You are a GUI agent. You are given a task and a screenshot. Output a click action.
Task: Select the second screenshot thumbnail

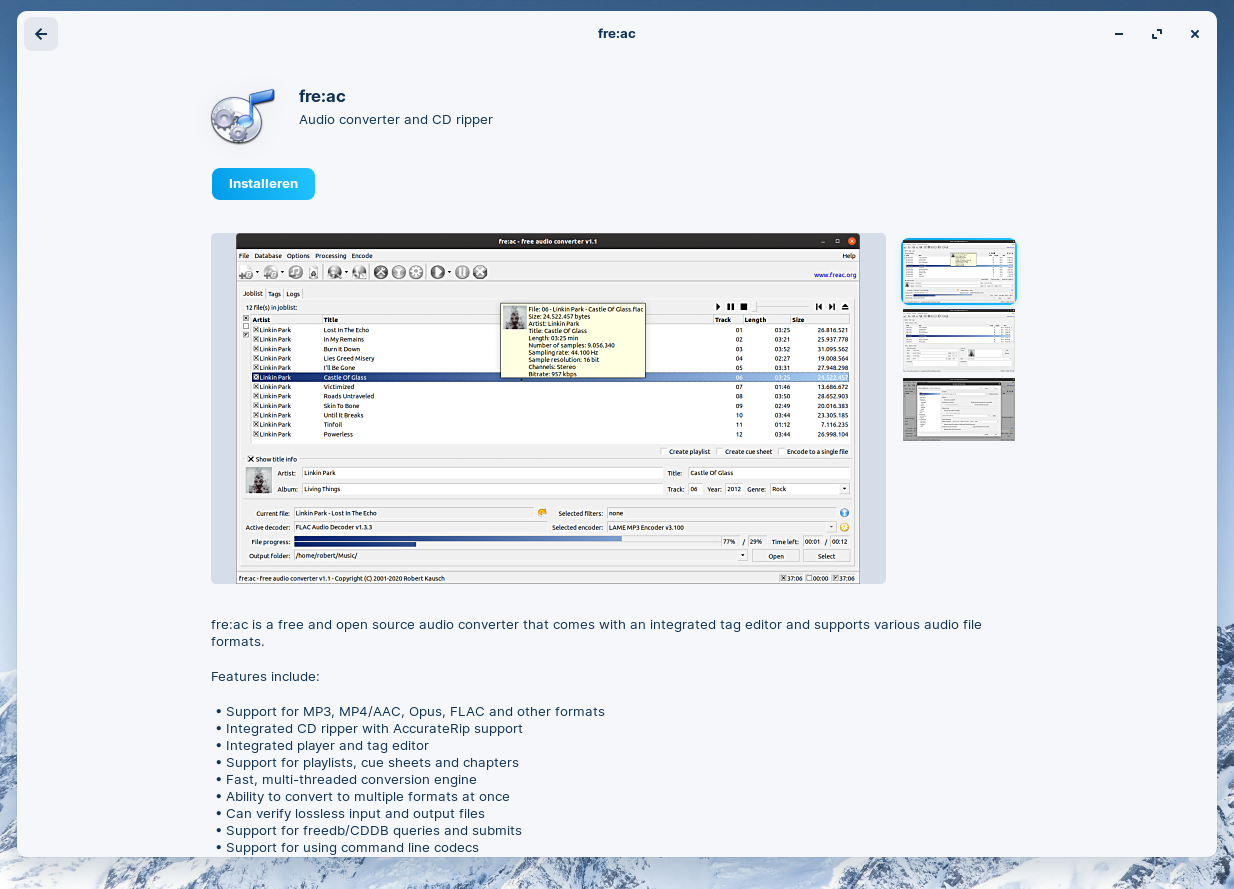pyautogui.click(x=958, y=341)
